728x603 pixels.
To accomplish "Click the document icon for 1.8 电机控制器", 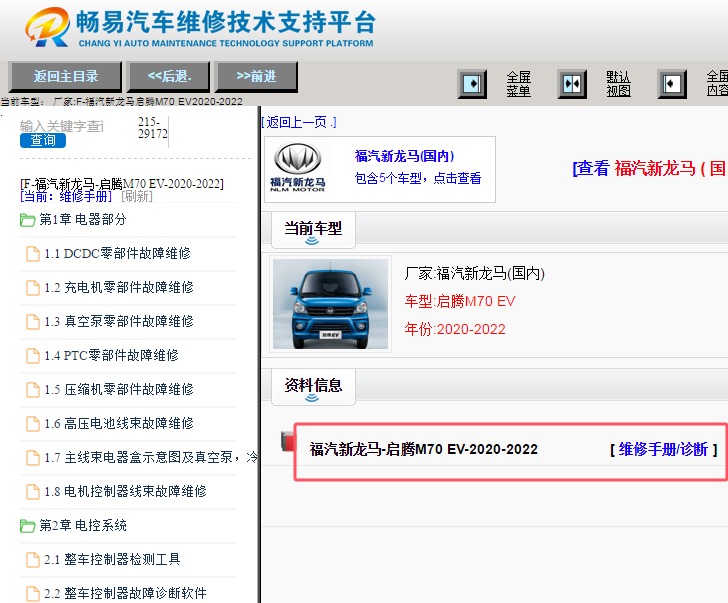I will tap(32, 492).
